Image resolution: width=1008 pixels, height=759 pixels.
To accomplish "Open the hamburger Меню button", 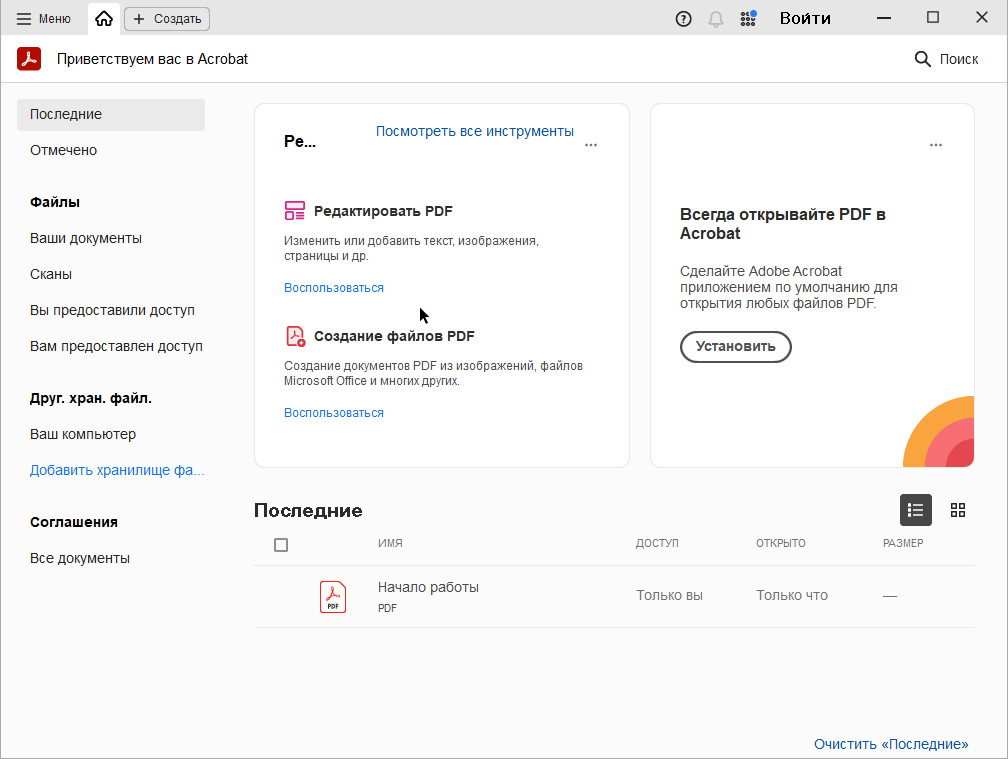I will [x=43, y=19].
